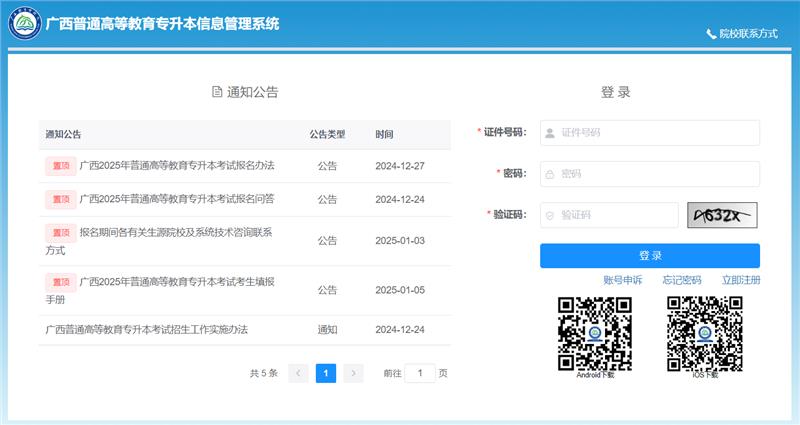Image resolution: width=800 pixels, height=425 pixels.
Task: Click the 通知 type cell in the last row
Action: point(327,330)
